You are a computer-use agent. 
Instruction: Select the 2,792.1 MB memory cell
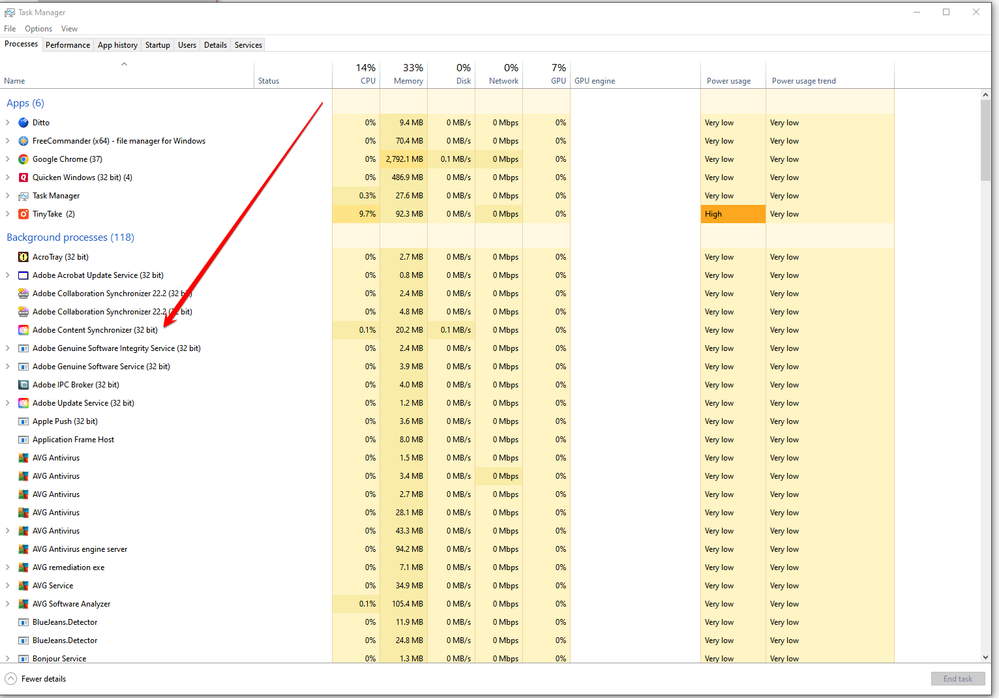pyautogui.click(x=404, y=159)
